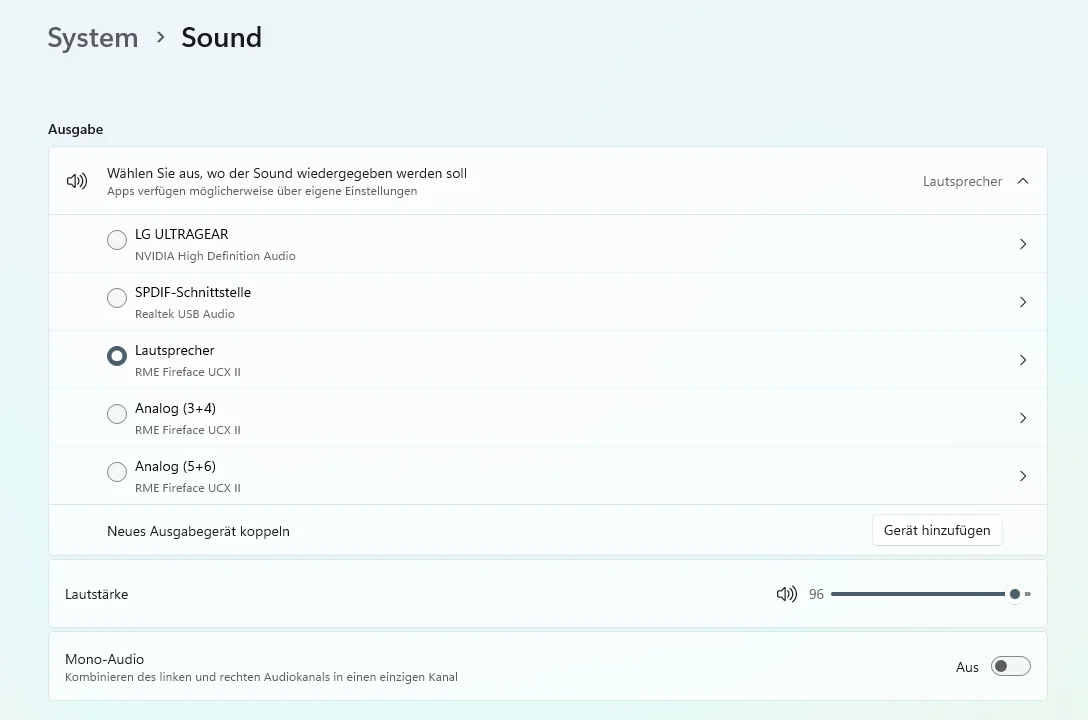Click the Mono-Audio label
1088x720 pixels.
click(x=105, y=659)
